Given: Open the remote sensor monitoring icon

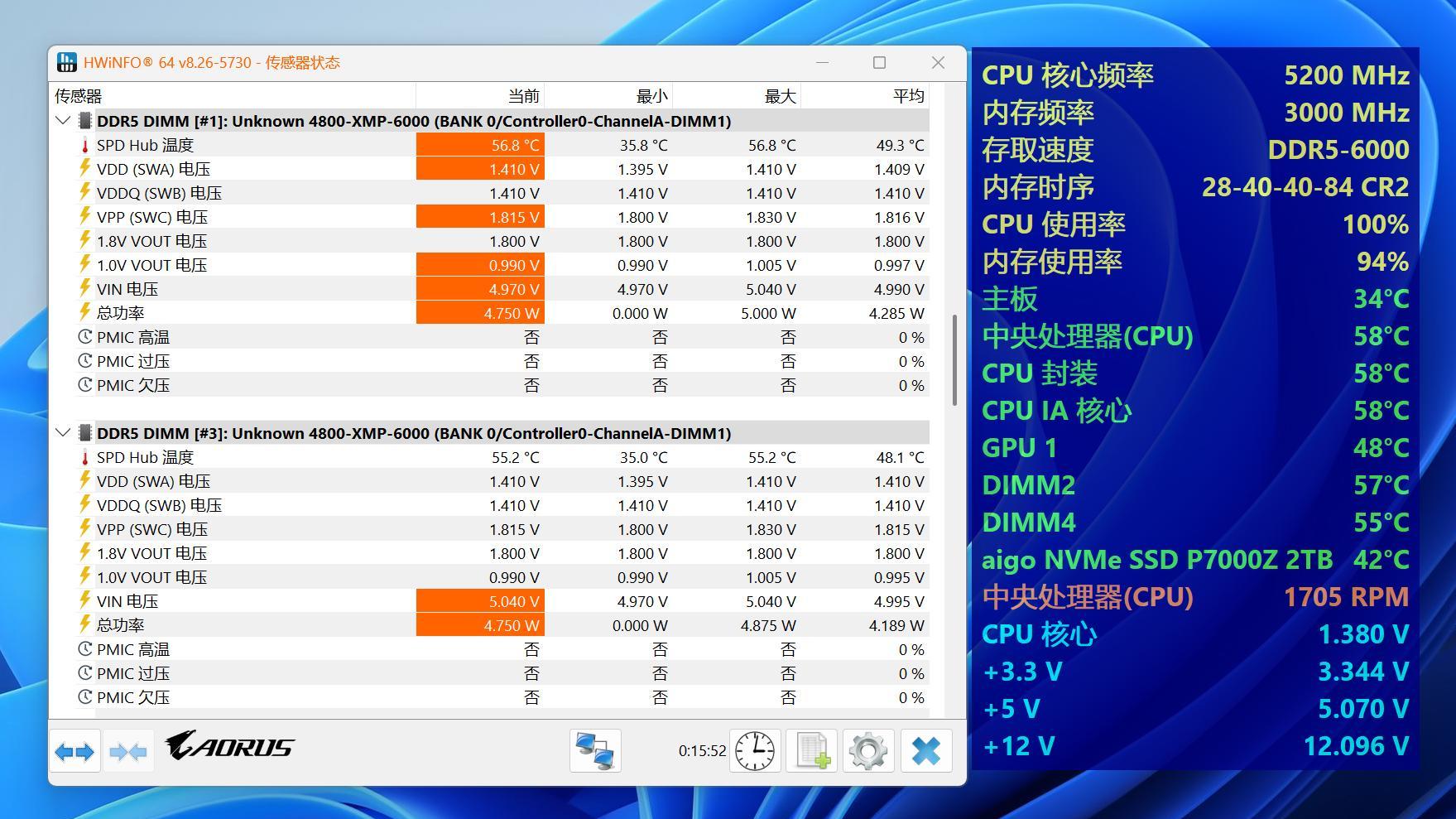Looking at the screenshot, I should (x=595, y=750).
